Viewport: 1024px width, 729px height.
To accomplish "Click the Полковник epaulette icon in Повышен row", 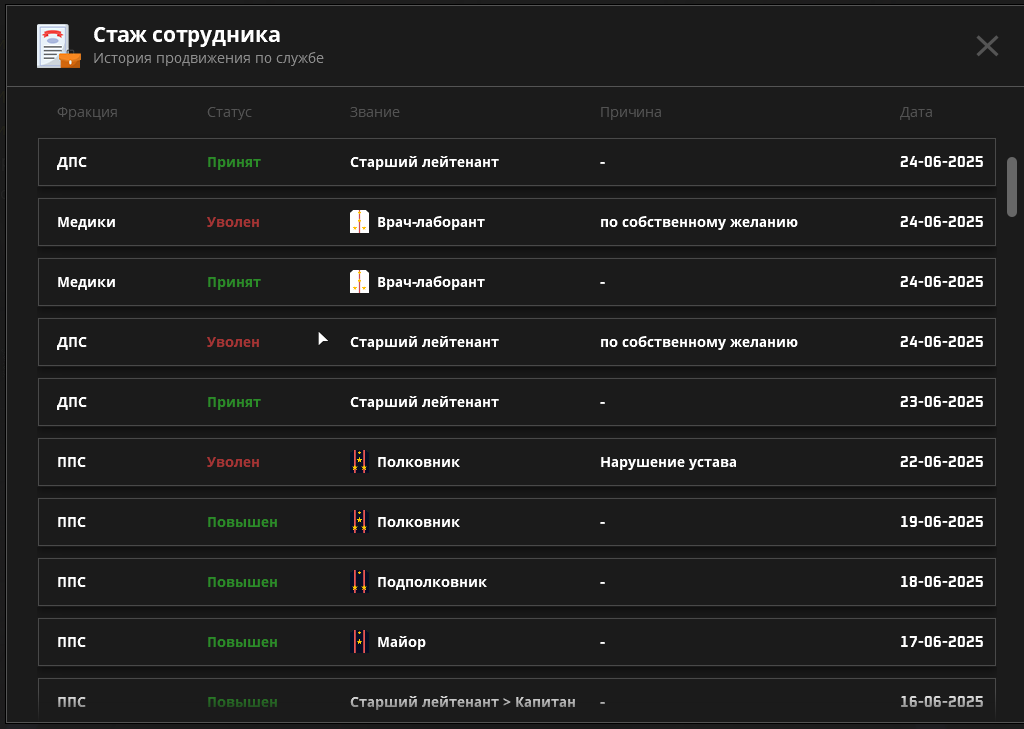I will pyautogui.click(x=359, y=522).
